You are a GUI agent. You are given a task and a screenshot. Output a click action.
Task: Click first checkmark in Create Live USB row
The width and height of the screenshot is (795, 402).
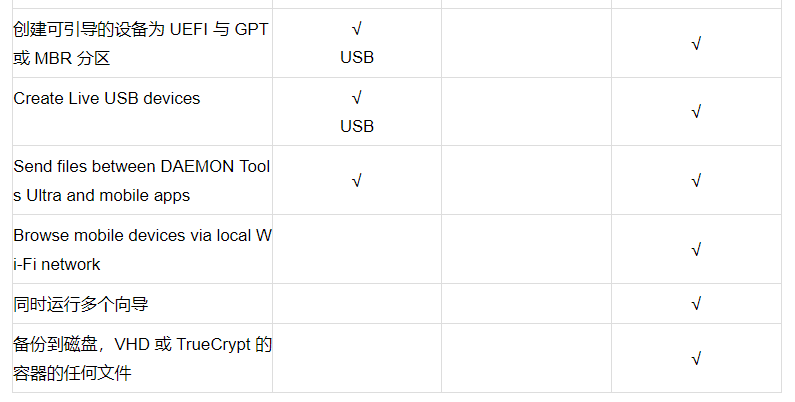[356, 97]
